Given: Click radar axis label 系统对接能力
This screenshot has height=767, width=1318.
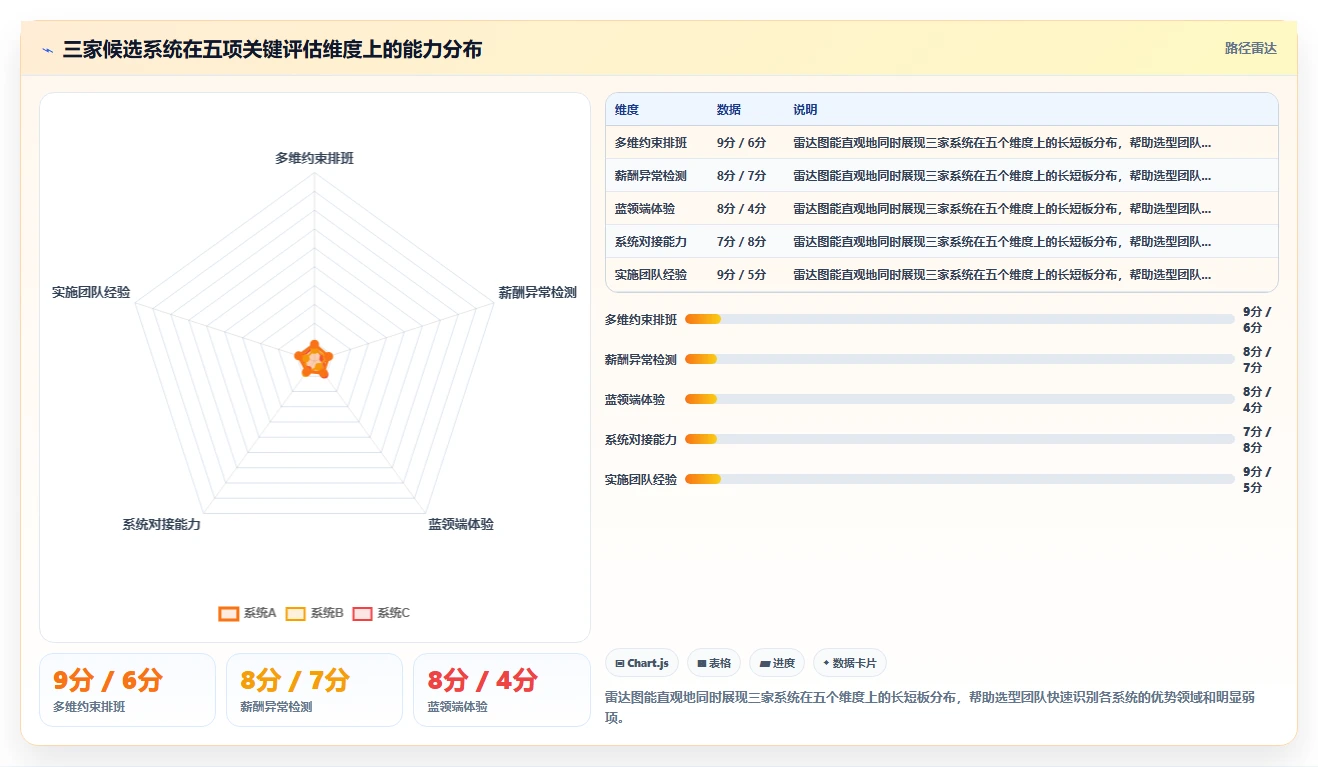Looking at the screenshot, I should coord(162,524).
